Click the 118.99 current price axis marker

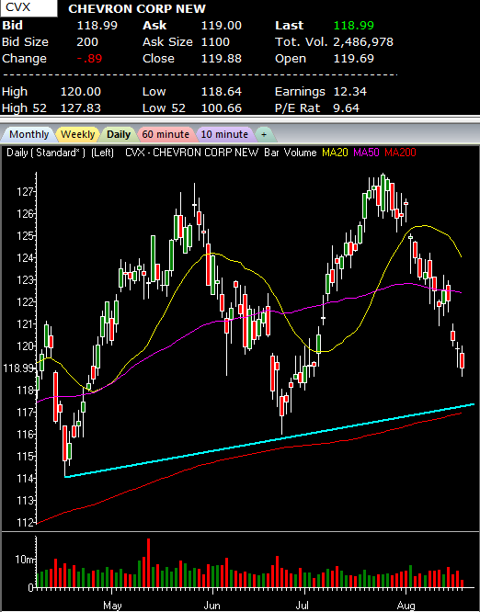click(18, 368)
